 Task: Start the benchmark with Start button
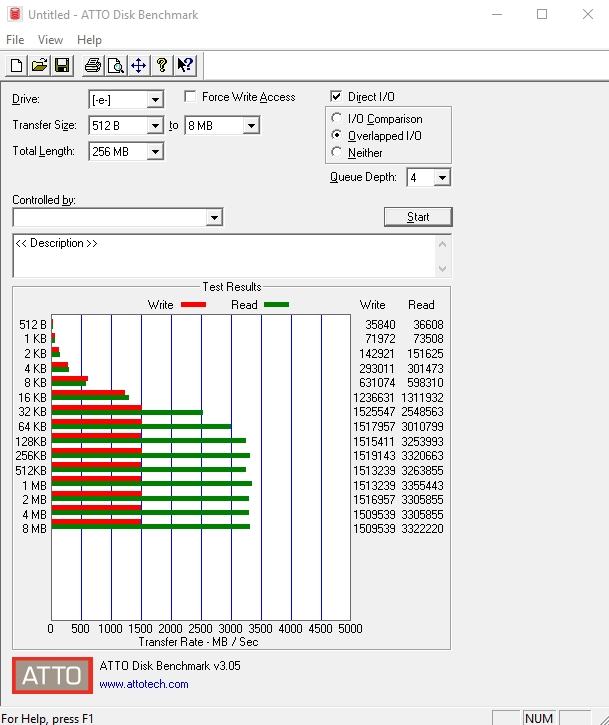point(418,217)
